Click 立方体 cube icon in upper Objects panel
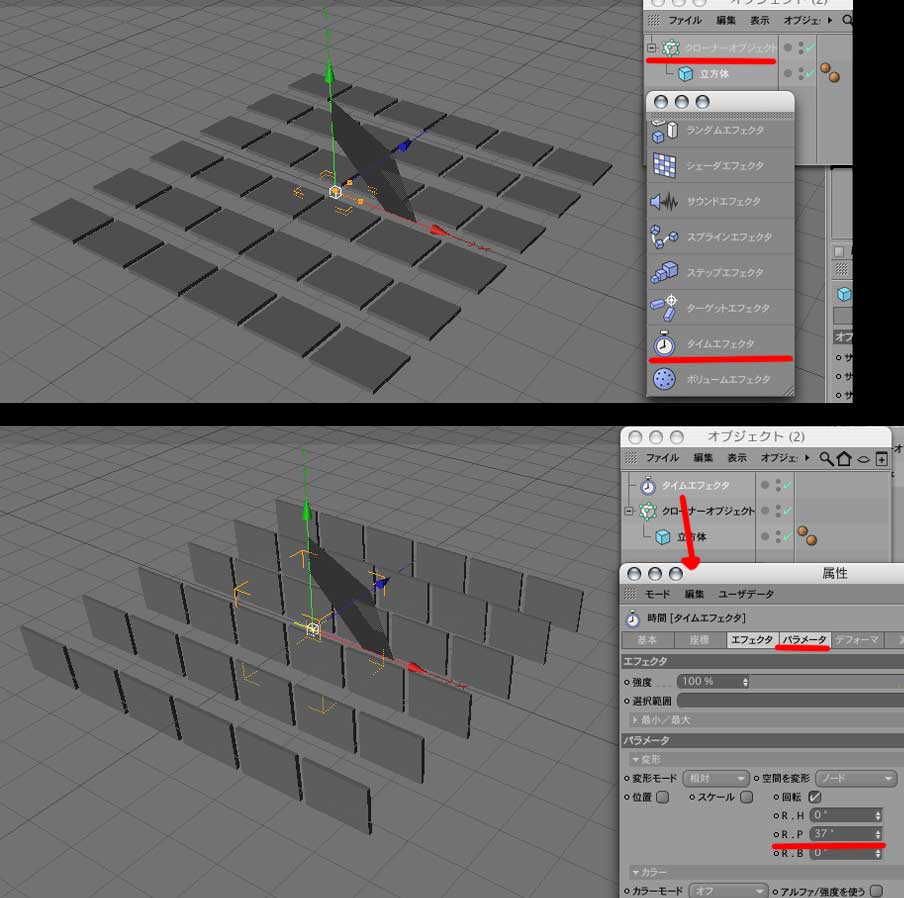The height and width of the screenshot is (898, 904). 685,74
